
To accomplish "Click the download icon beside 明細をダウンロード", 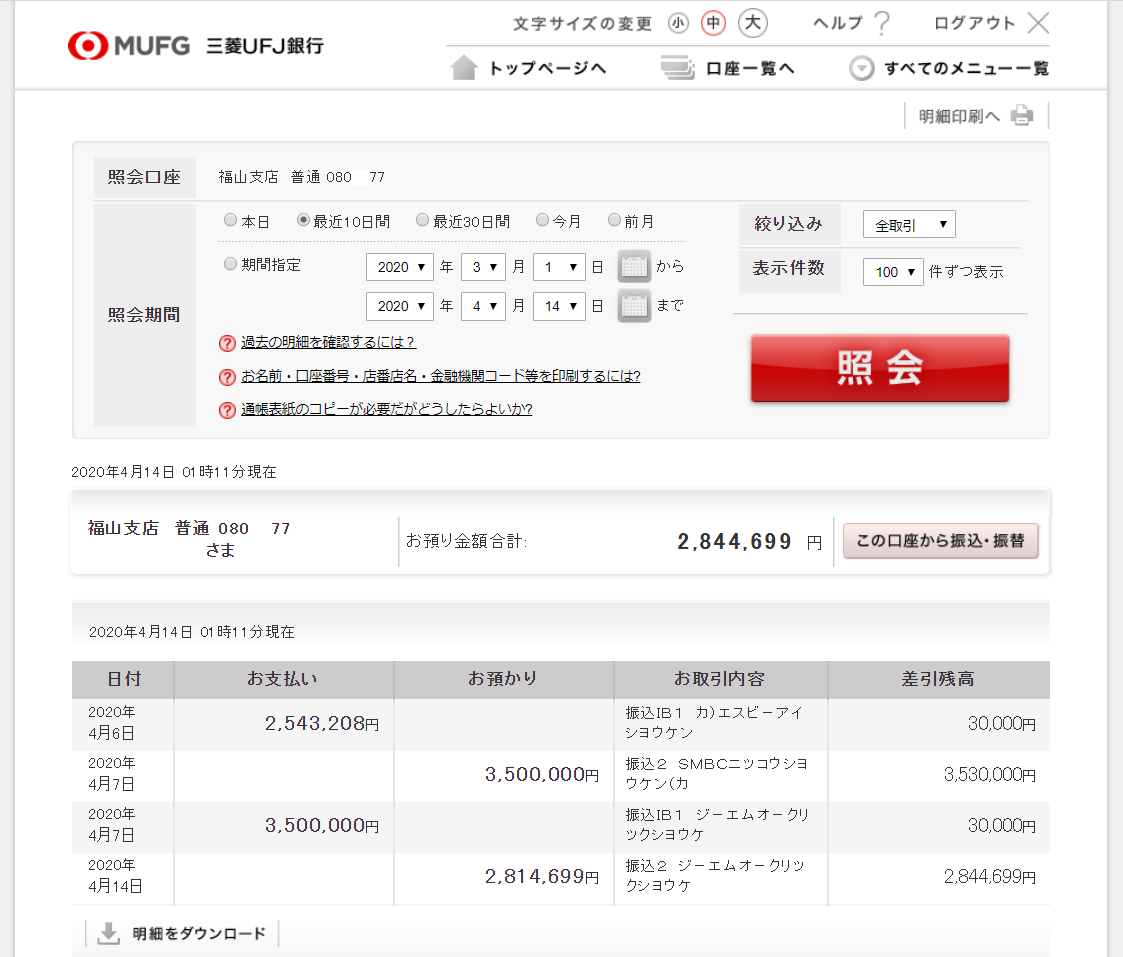I will click(x=108, y=933).
